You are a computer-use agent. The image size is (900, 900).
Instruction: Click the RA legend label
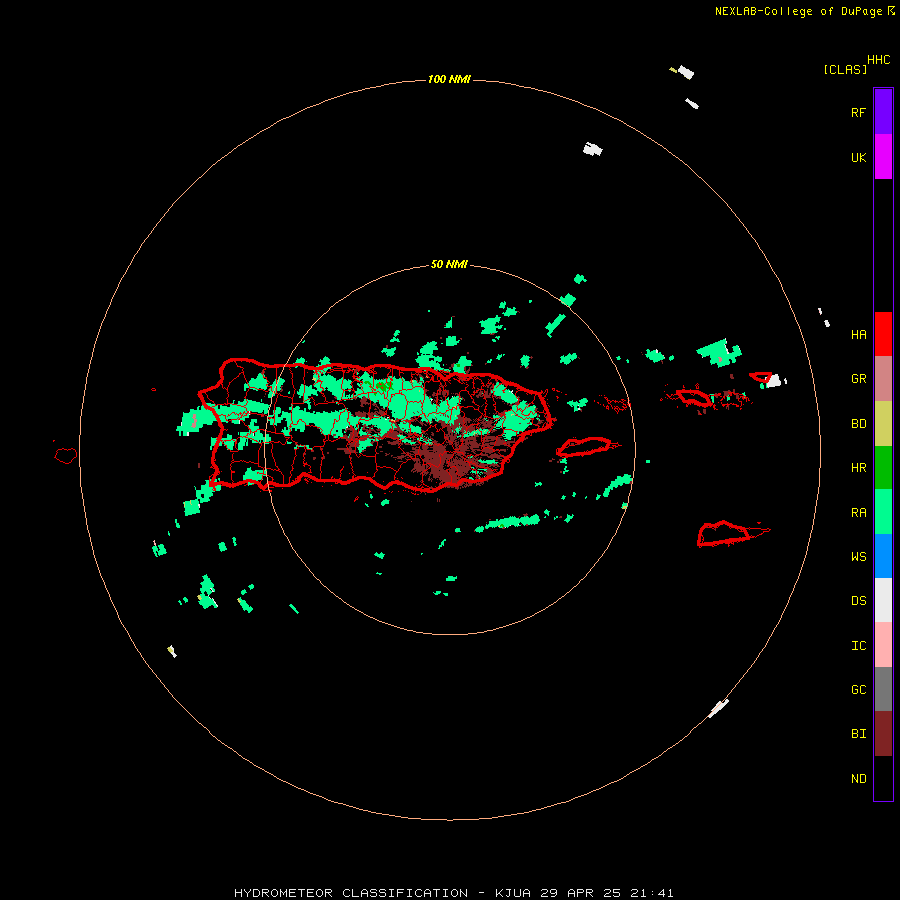point(858,513)
